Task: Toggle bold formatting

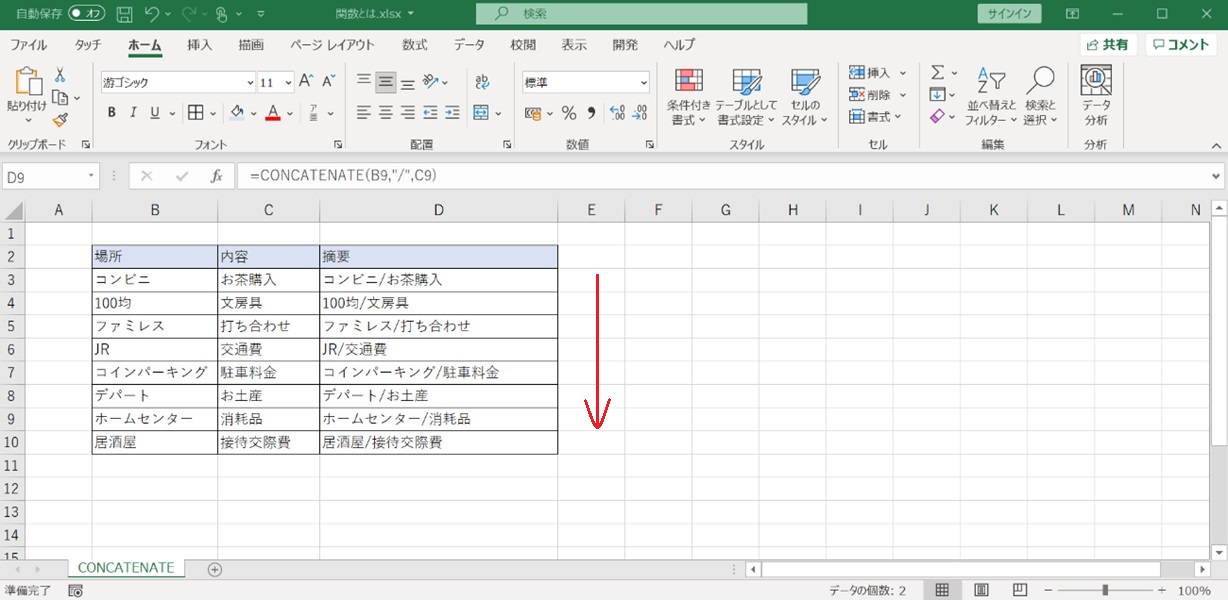Action: pyautogui.click(x=112, y=113)
